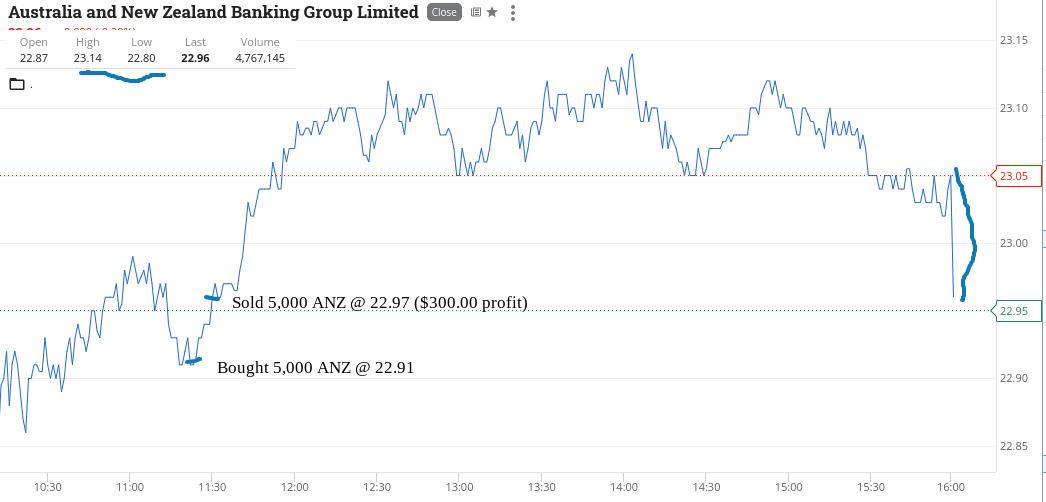
Task: Click the High value 23.14
Action: point(87,58)
